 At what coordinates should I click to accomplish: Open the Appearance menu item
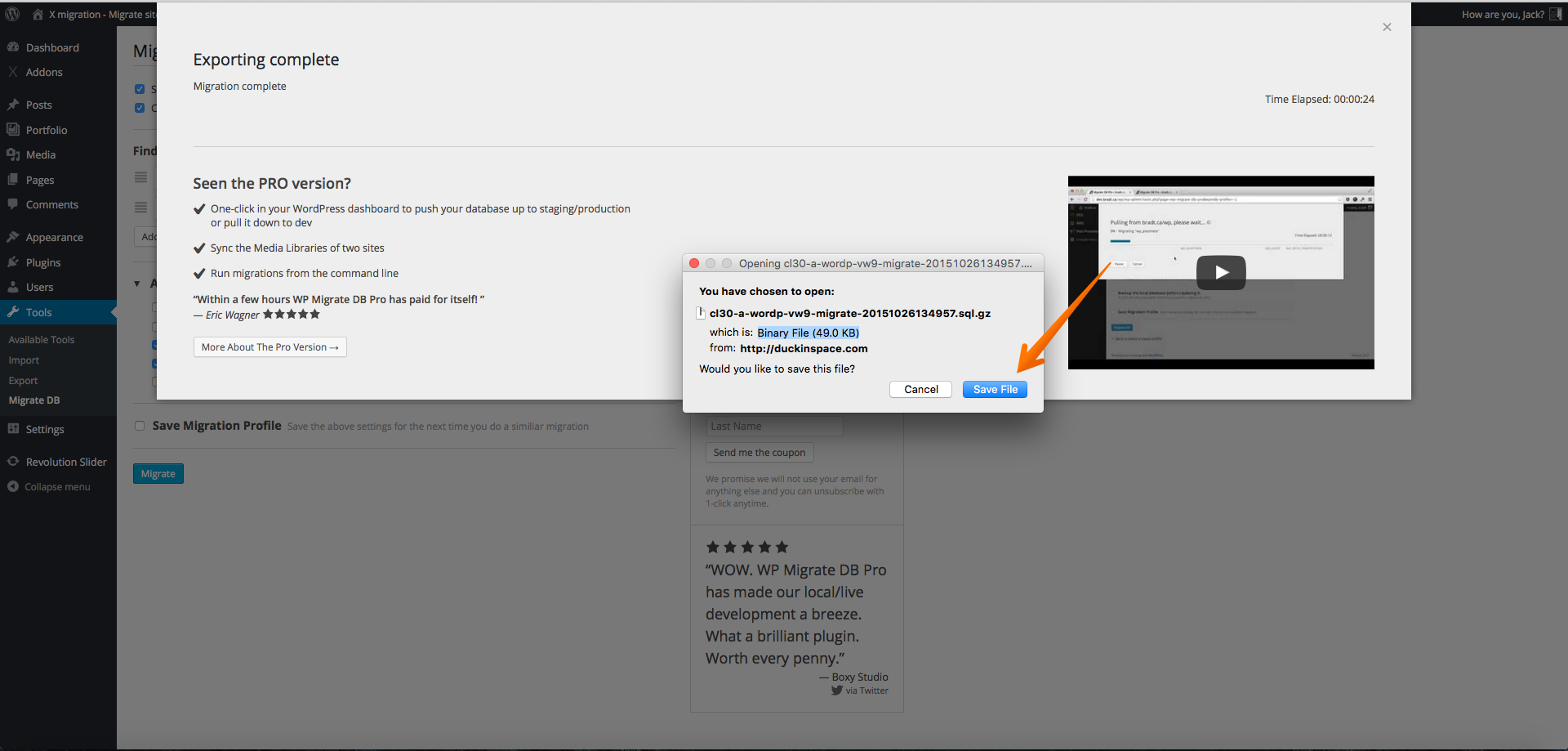[54, 237]
